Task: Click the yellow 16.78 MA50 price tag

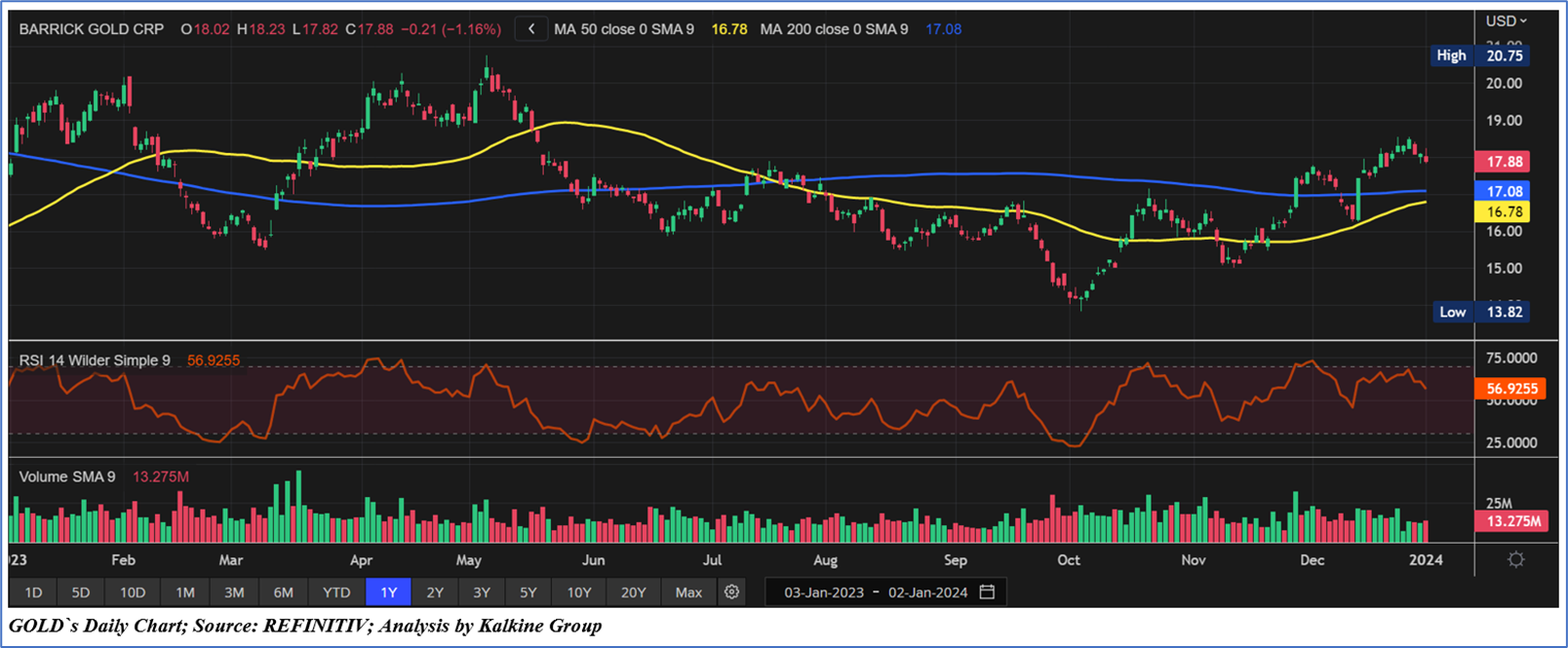Action: click(x=1502, y=211)
